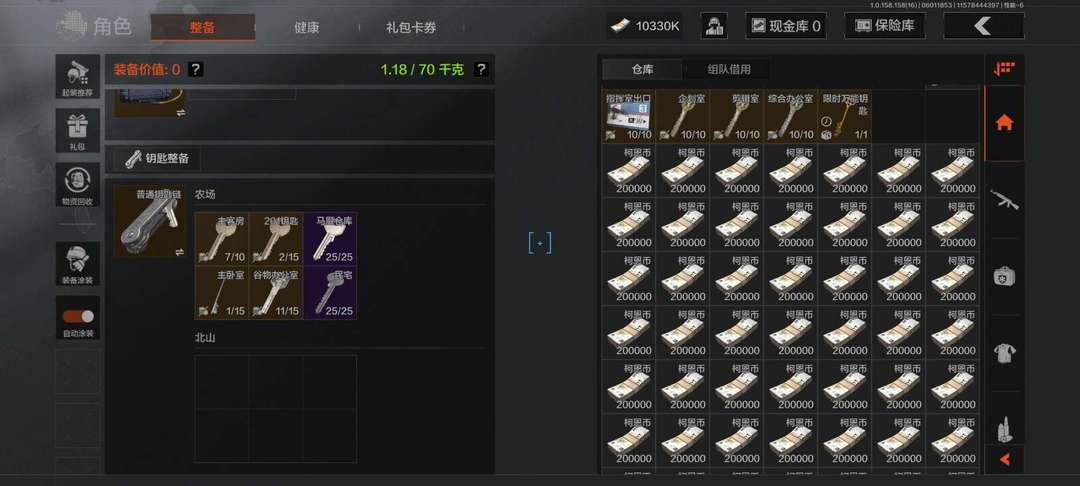Select the clothing armor category icon
The height and width of the screenshot is (486, 1080).
click(1004, 354)
